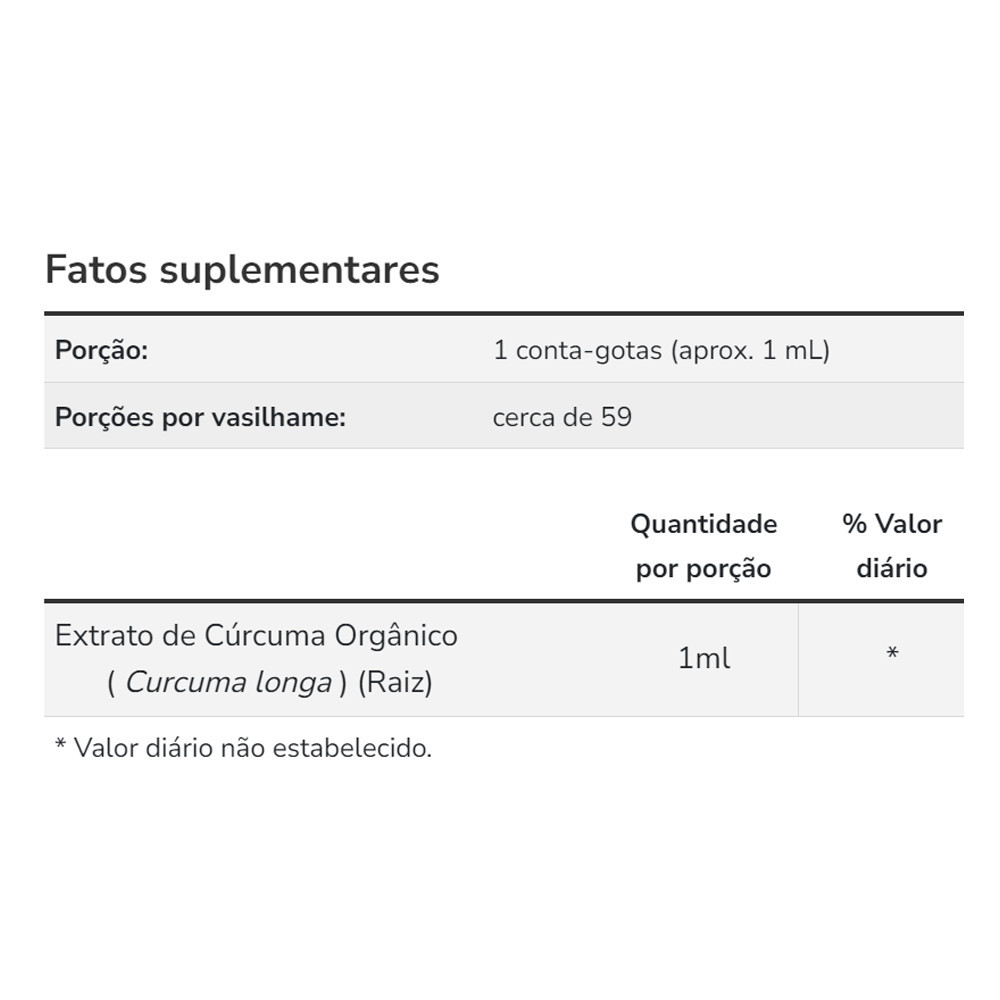Click the Fatos suplementares heading
The width and height of the screenshot is (1000, 1000).
242,270
